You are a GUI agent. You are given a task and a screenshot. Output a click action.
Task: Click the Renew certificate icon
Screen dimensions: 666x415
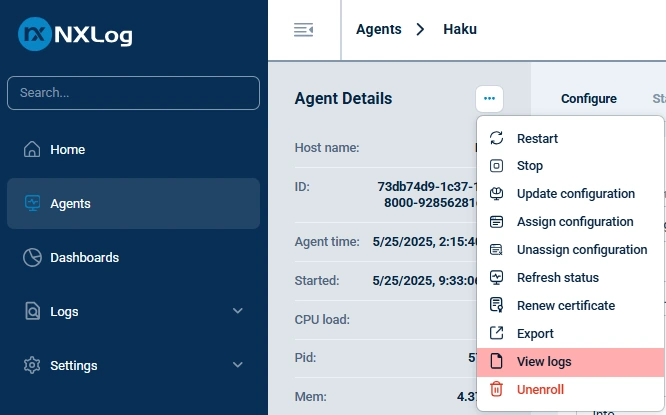(497, 306)
